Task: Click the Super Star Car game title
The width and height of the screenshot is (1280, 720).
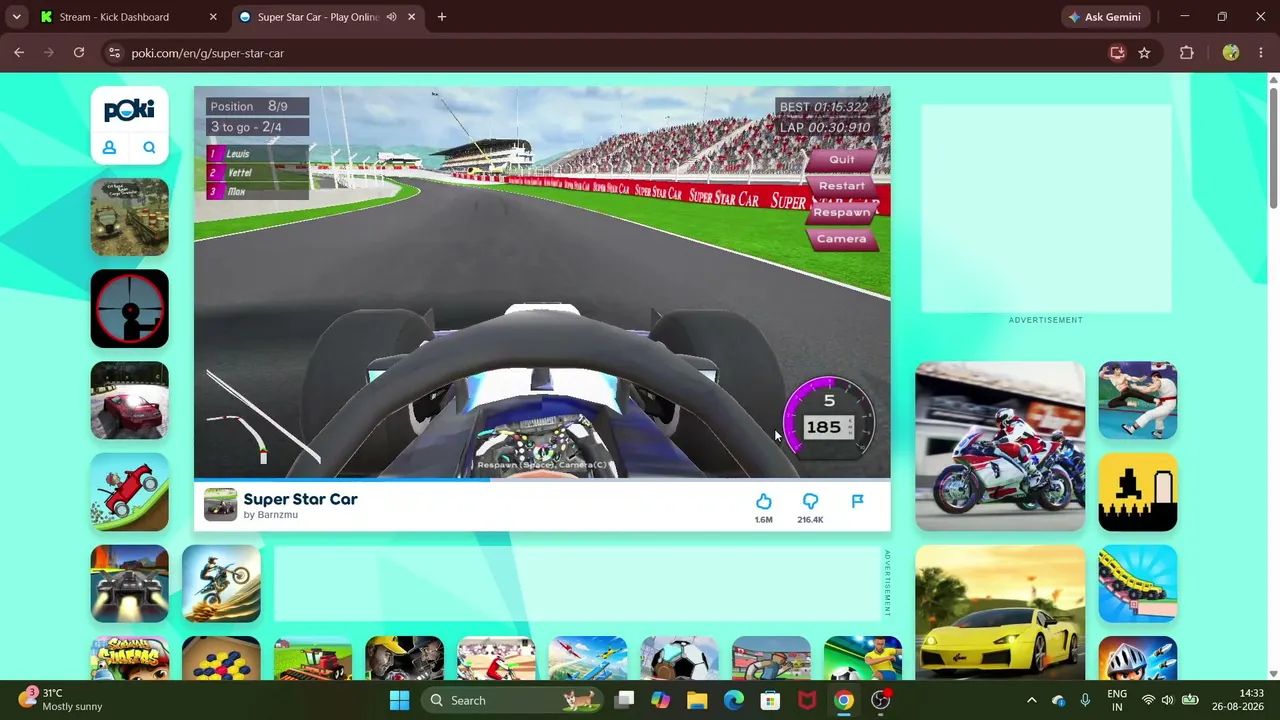Action: 300,499
